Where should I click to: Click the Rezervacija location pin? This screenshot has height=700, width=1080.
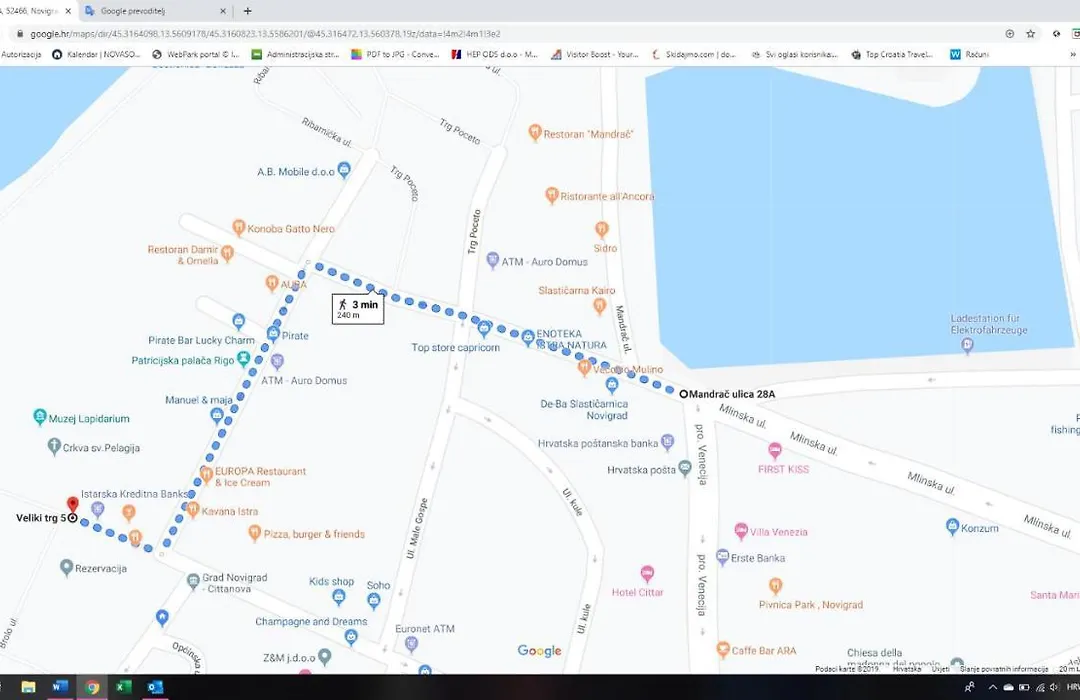point(66,567)
